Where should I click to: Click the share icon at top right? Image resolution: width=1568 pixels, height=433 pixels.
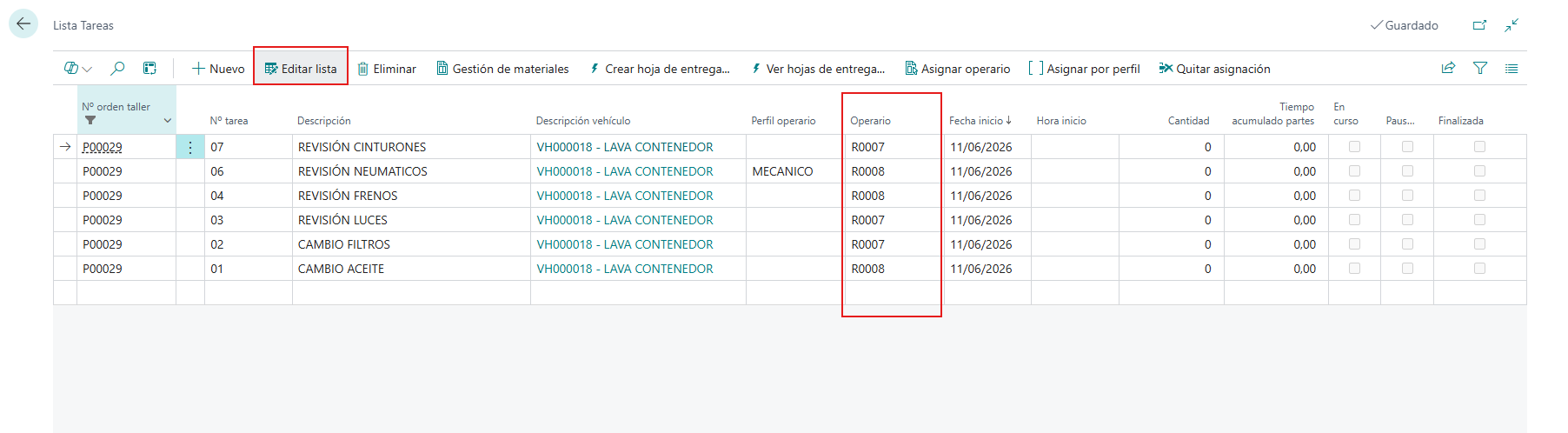pyautogui.click(x=1448, y=68)
